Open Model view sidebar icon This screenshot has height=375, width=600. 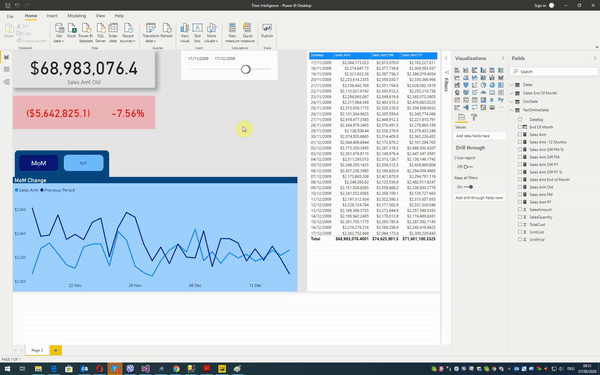(x=7, y=82)
